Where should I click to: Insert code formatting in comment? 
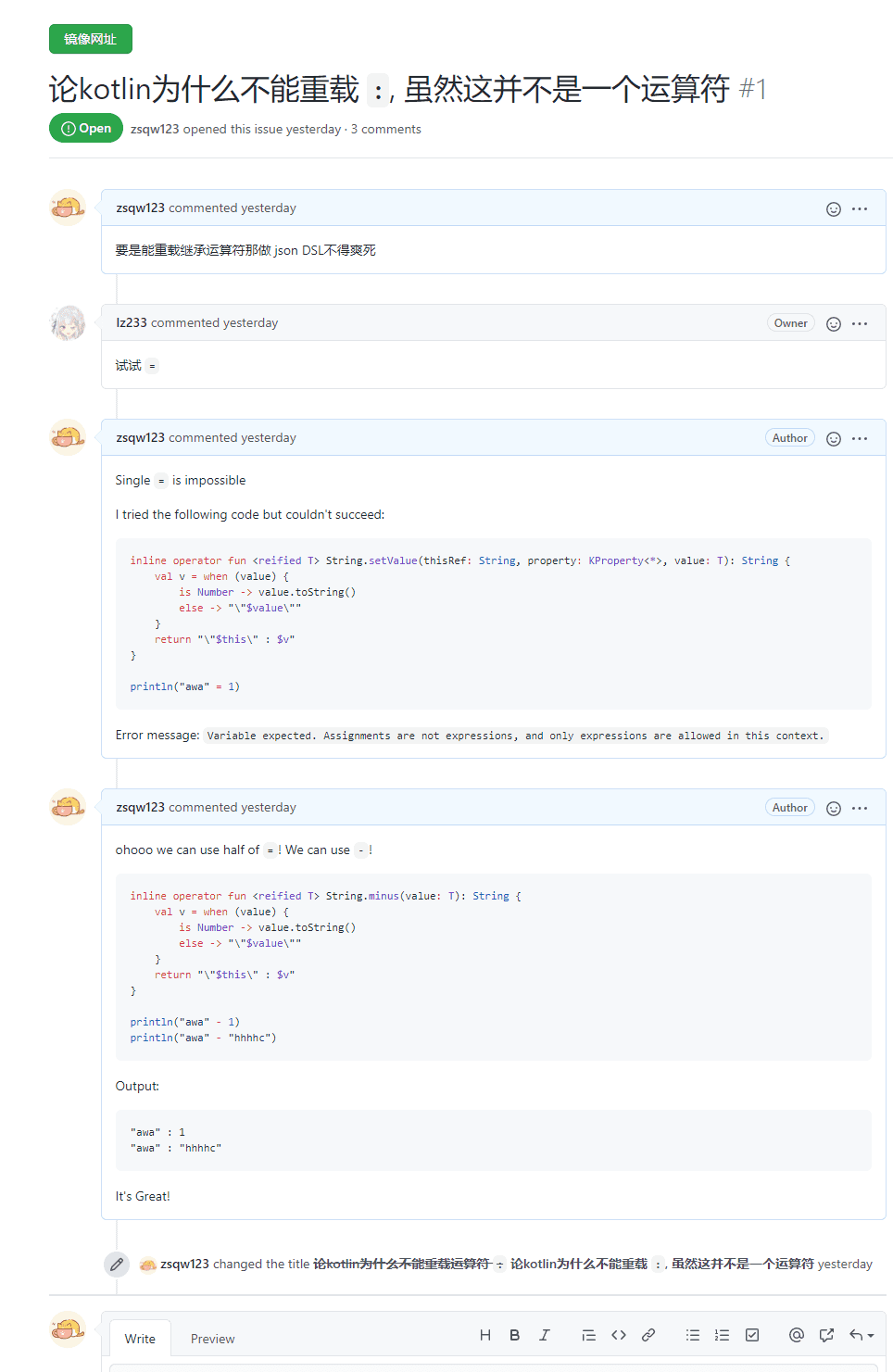pos(619,1335)
